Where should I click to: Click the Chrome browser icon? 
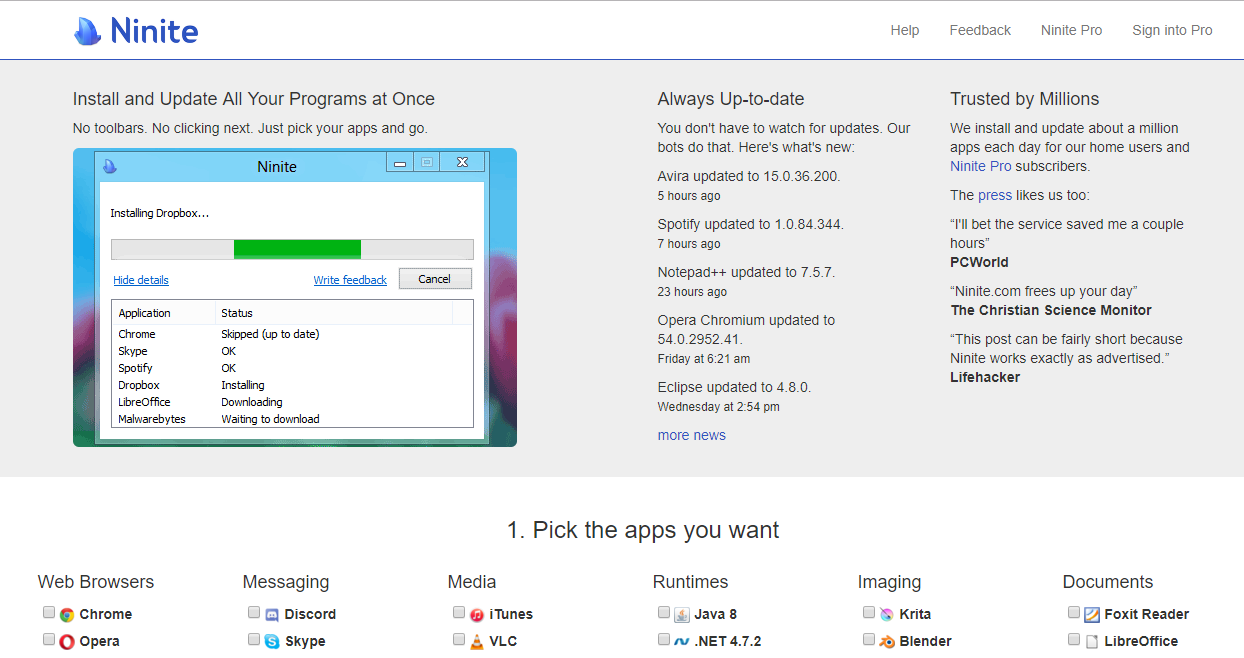[x=67, y=615]
